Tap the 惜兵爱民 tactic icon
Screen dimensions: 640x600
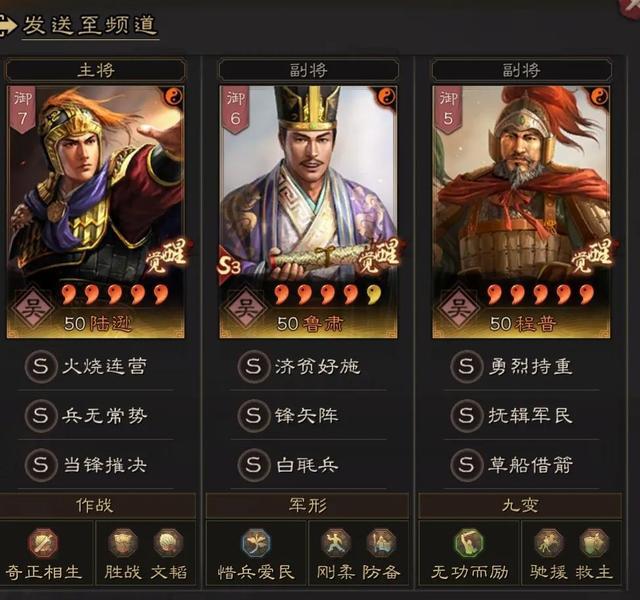[256, 543]
